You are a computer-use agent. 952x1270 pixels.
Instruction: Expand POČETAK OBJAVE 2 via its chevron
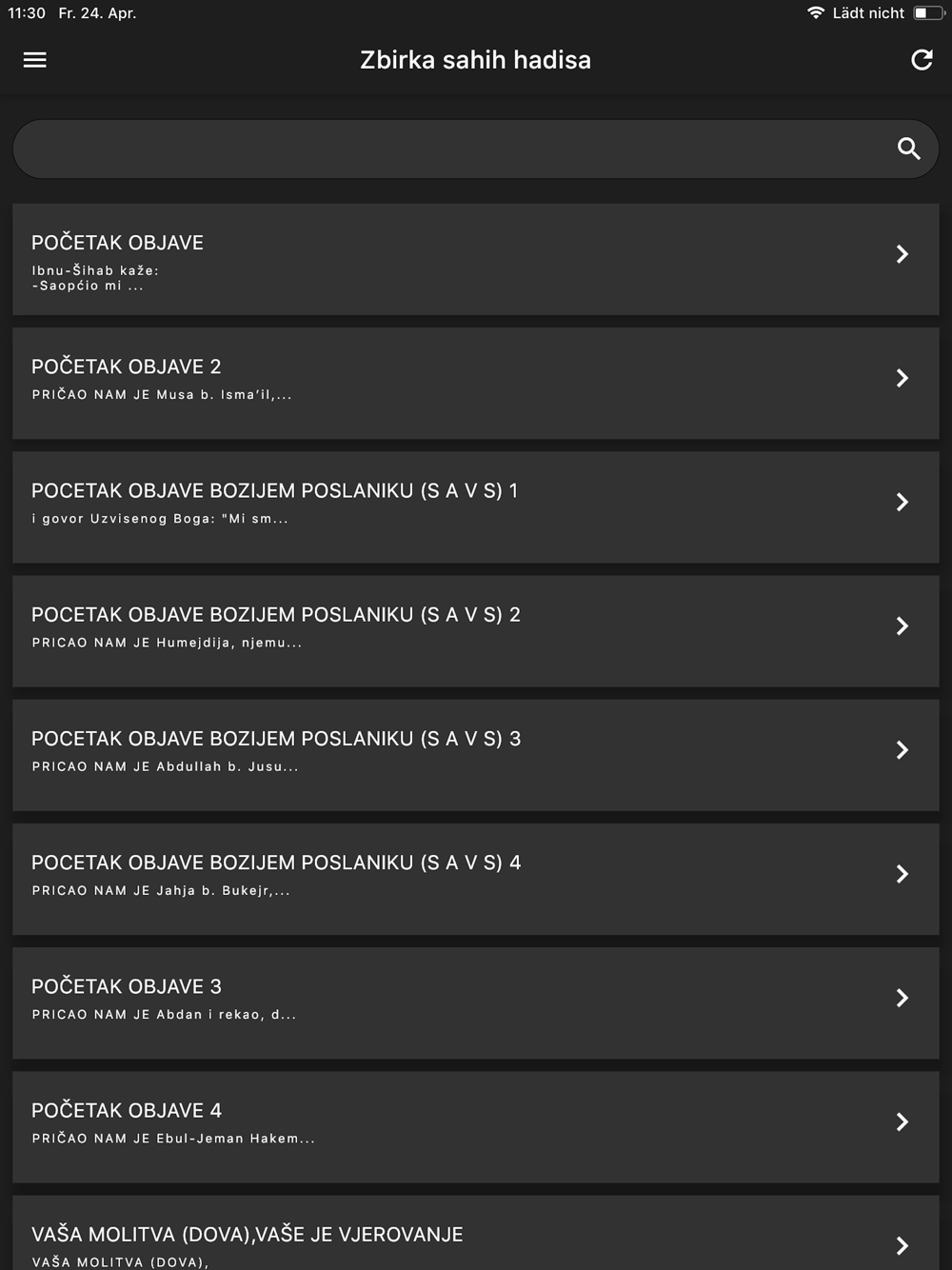click(x=902, y=378)
